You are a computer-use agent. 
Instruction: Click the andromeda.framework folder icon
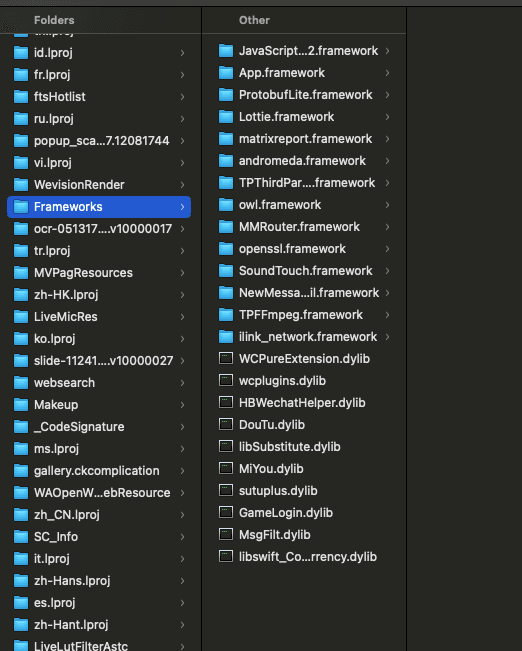click(x=226, y=161)
